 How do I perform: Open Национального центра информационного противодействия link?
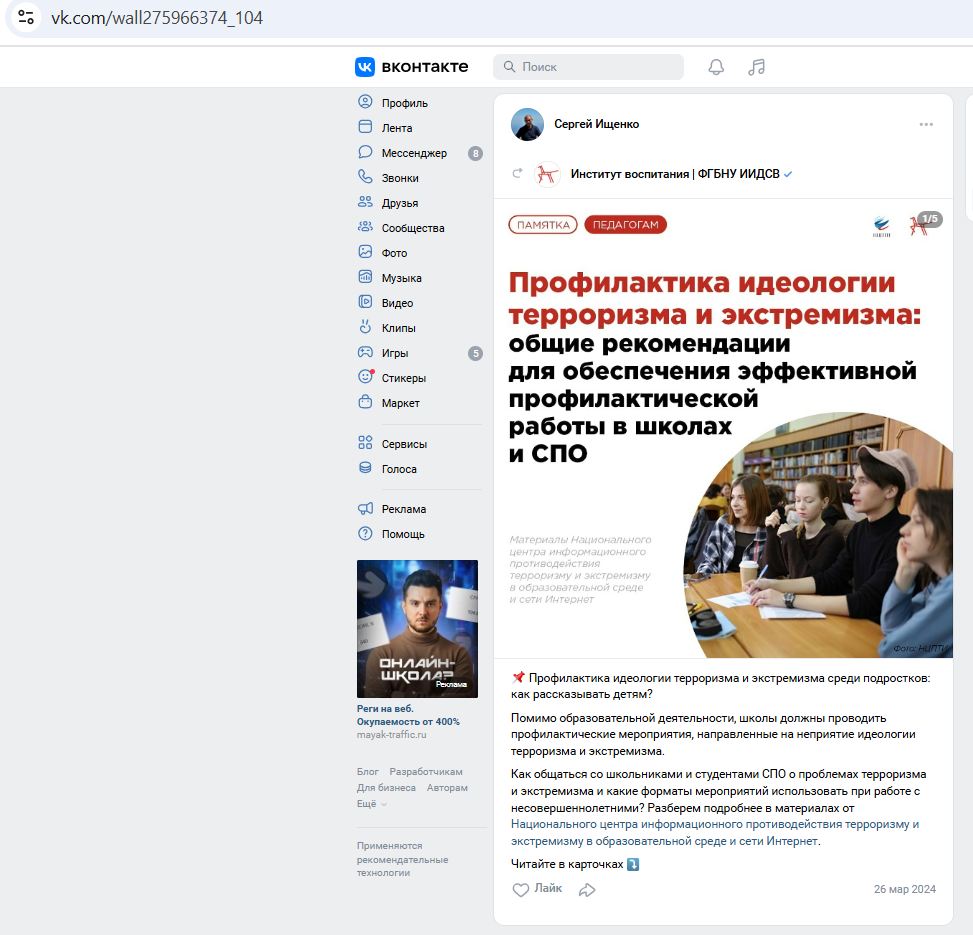714,833
